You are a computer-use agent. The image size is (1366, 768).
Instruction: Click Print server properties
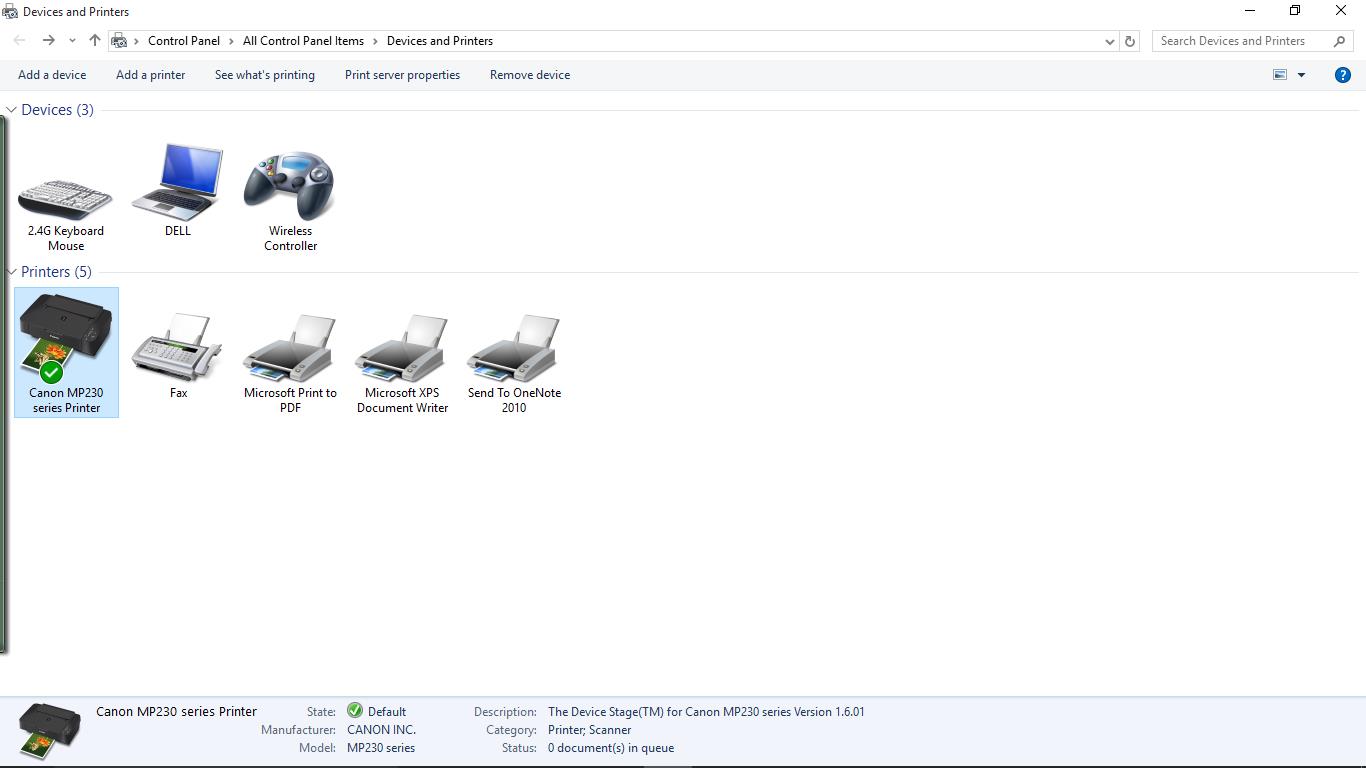[x=402, y=74]
